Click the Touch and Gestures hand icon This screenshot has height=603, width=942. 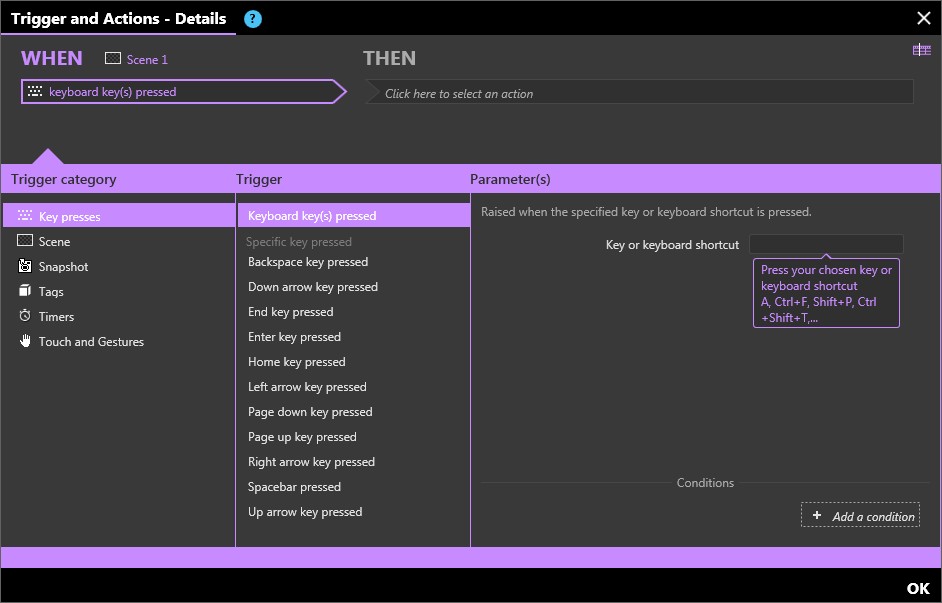point(25,341)
